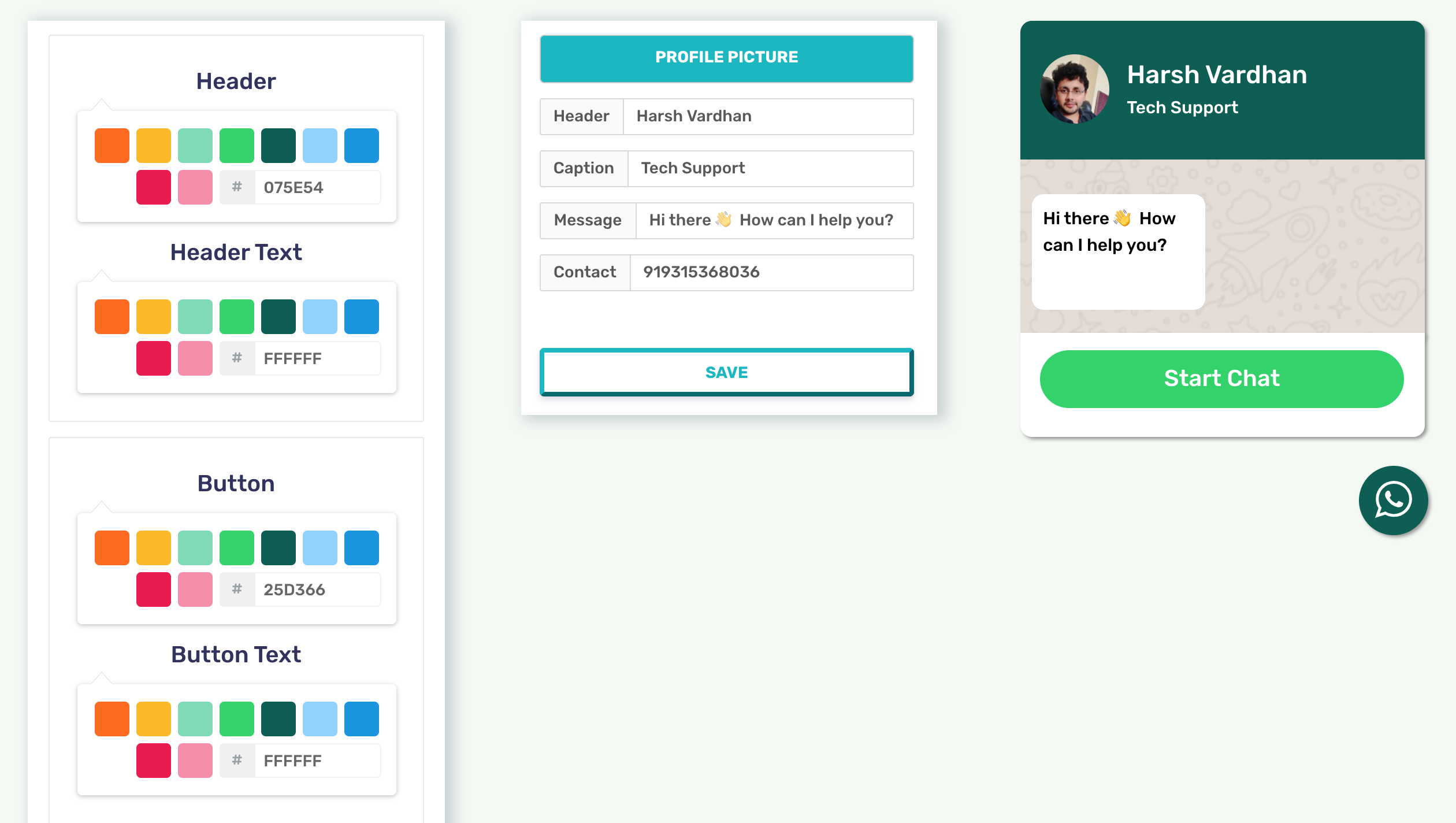Edit the Header name input field

767,116
